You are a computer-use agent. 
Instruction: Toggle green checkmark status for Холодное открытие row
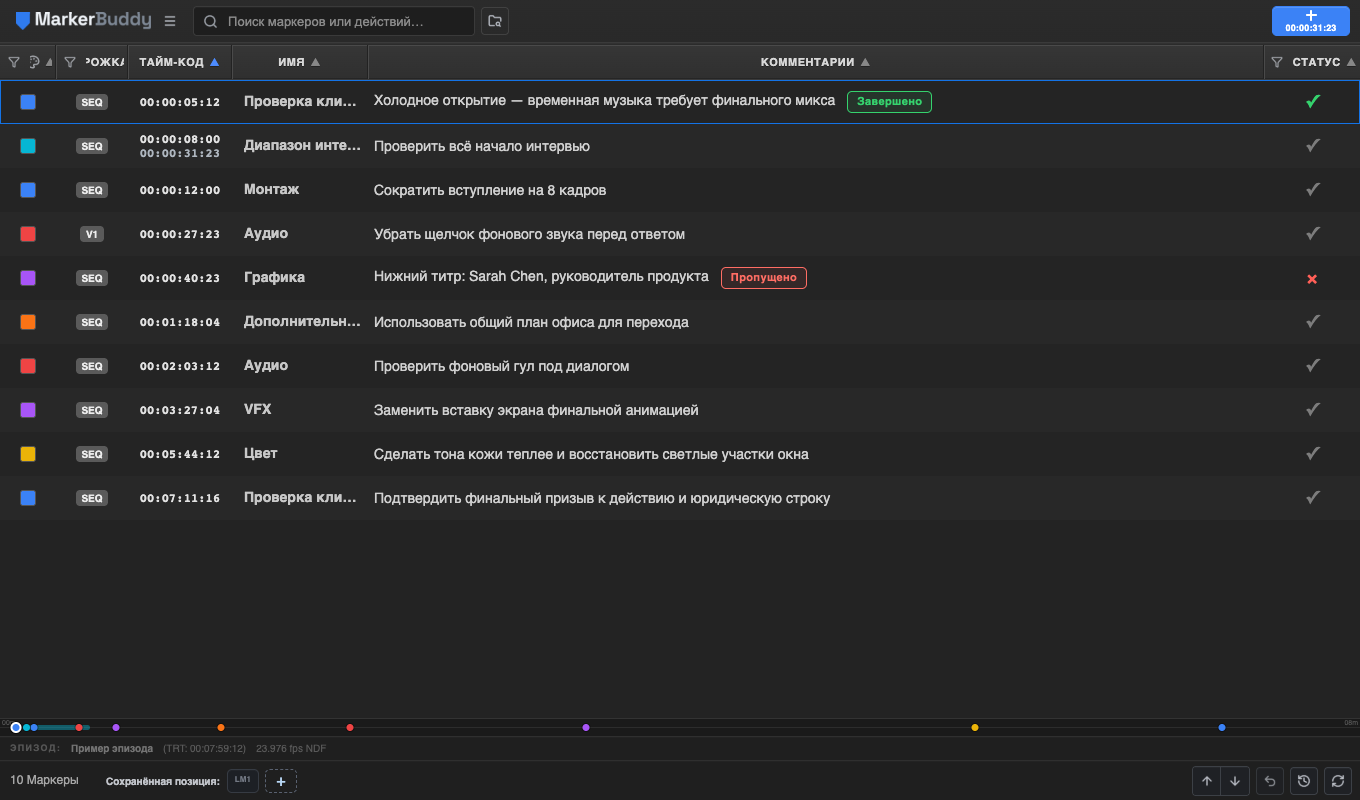[1313, 101]
